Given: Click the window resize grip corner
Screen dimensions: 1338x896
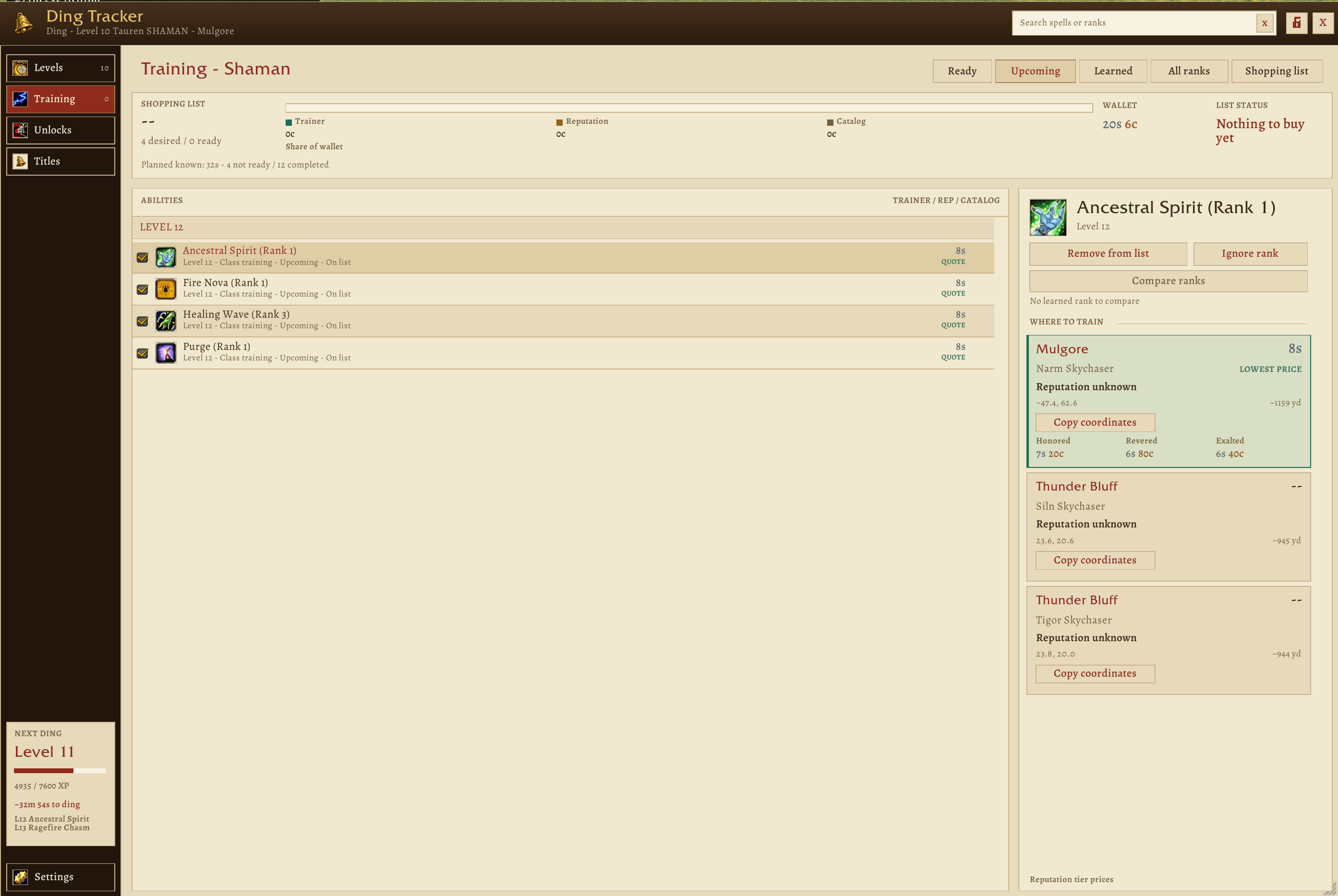Looking at the screenshot, I should click(x=1330, y=889).
